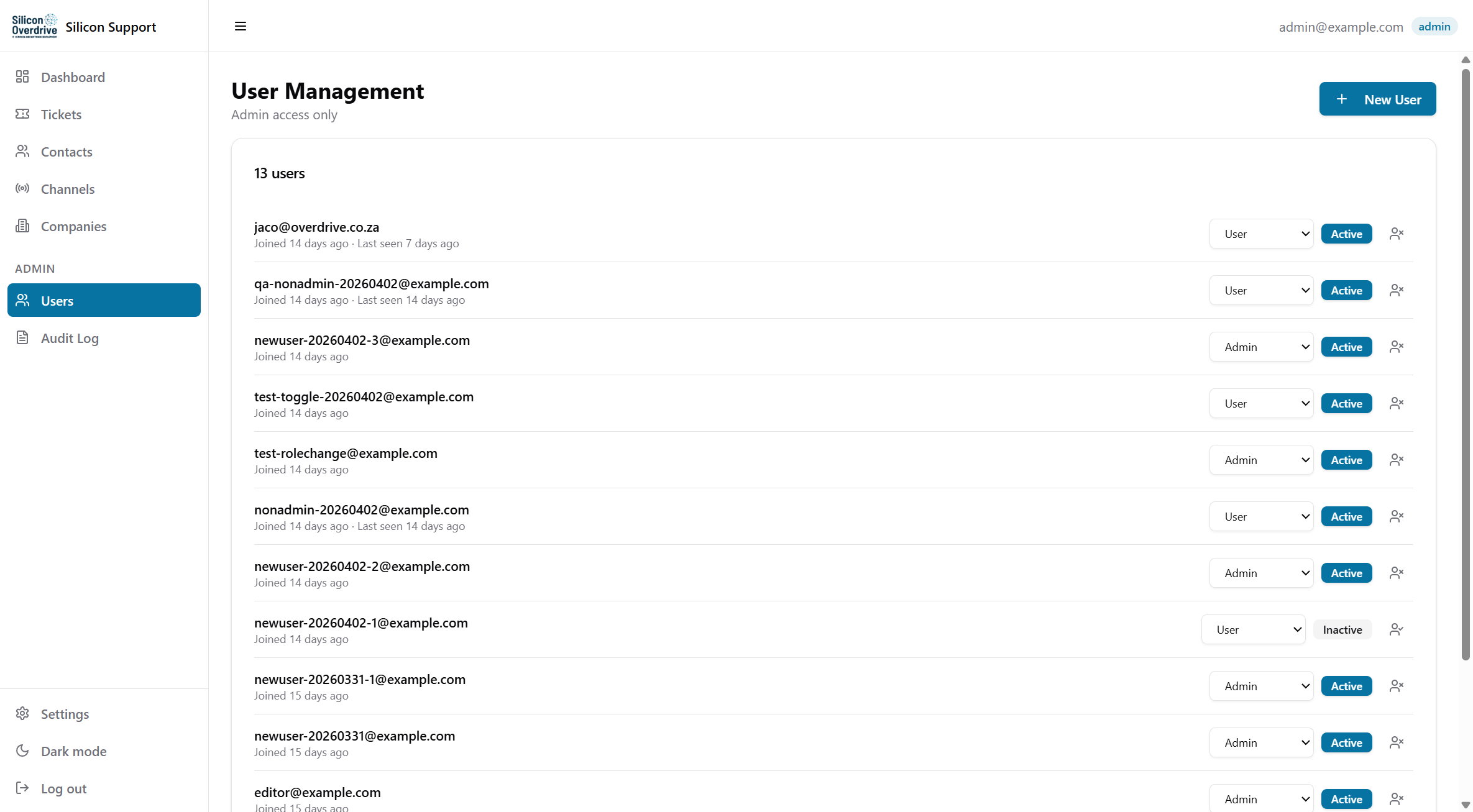
Task: Click deactivate icon for newuser-20260331-1@example.com
Action: (x=1397, y=686)
